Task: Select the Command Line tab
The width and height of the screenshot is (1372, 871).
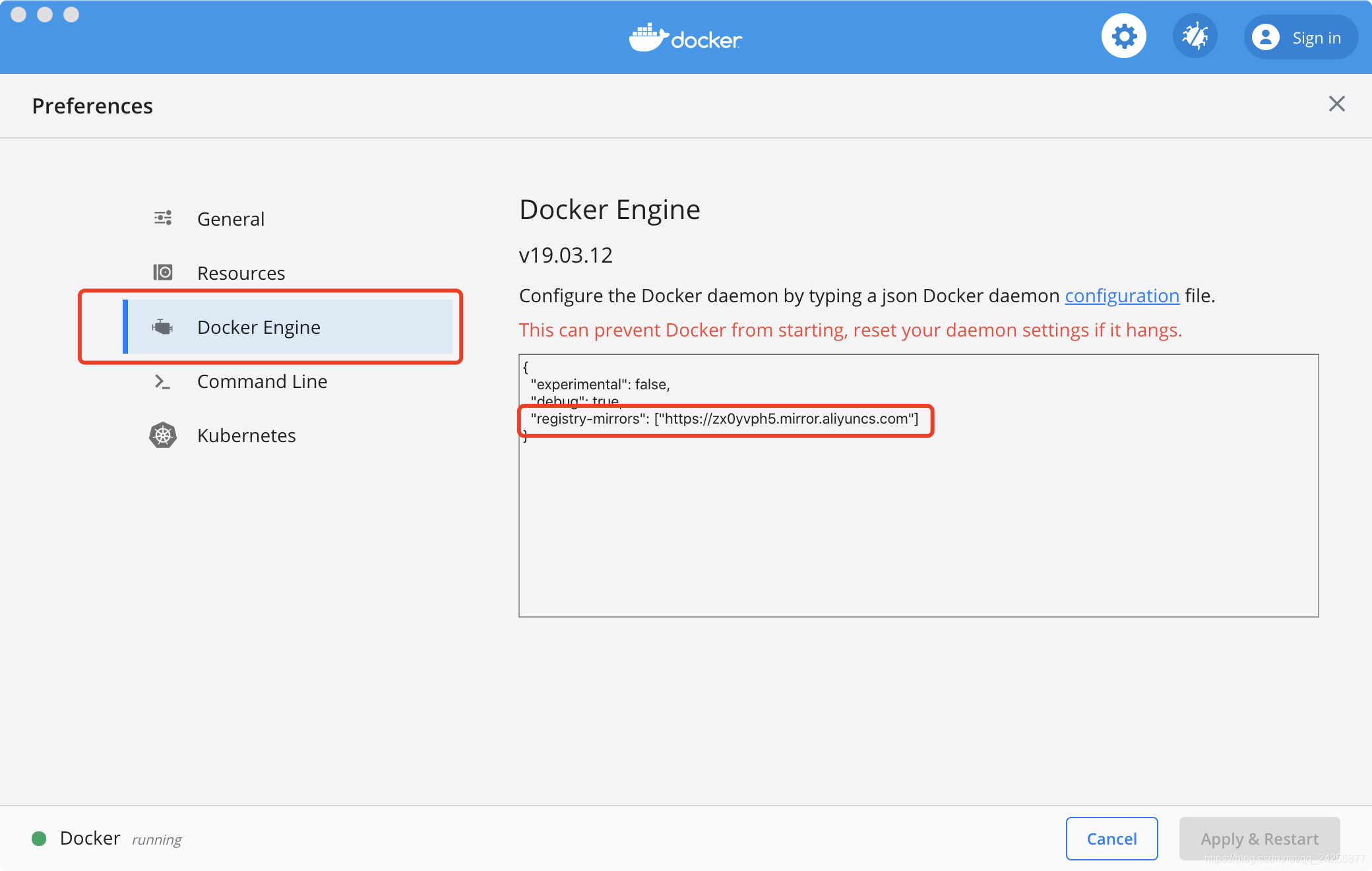Action: pyautogui.click(x=262, y=381)
